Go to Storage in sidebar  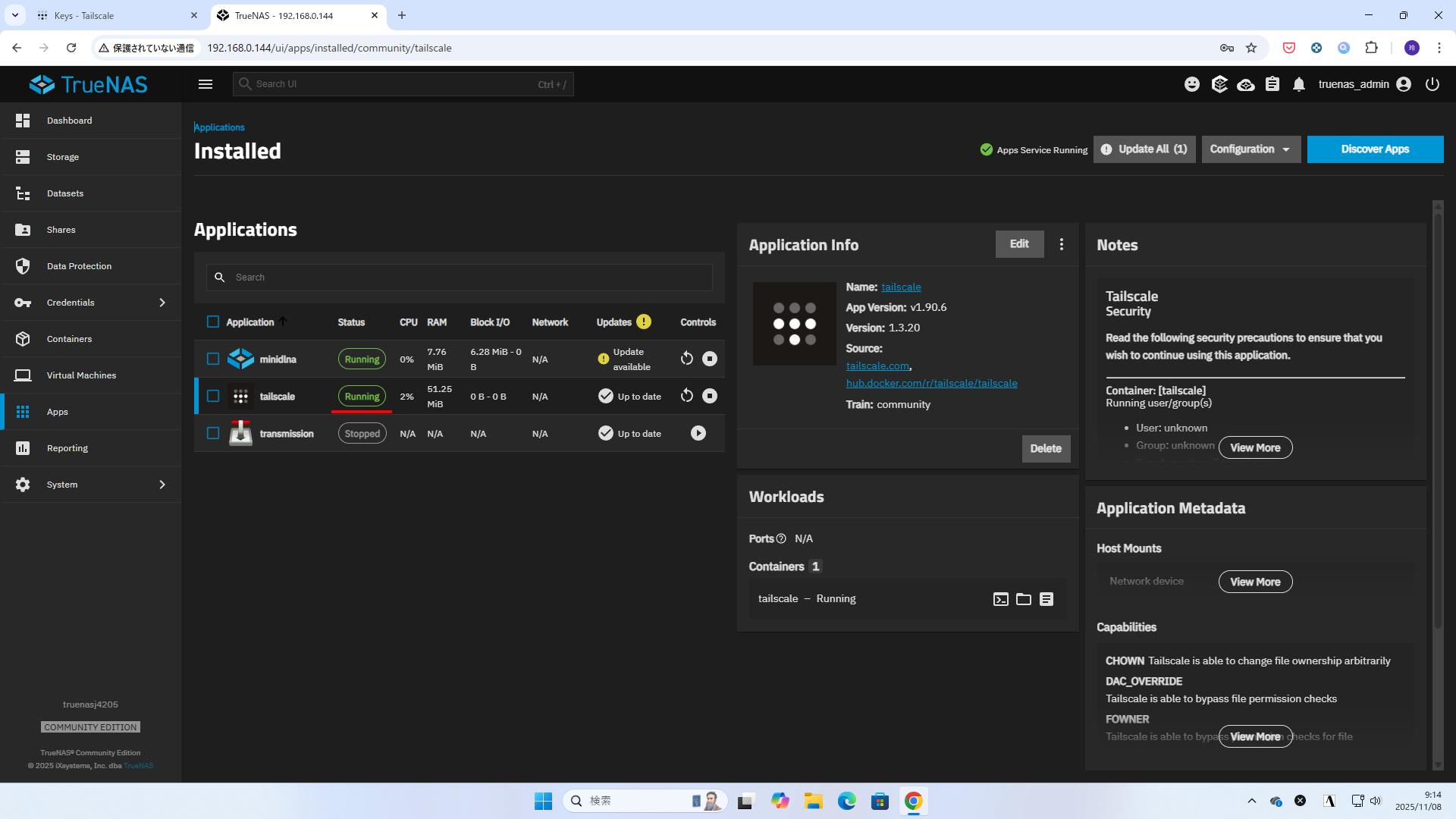[x=63, y=157]
